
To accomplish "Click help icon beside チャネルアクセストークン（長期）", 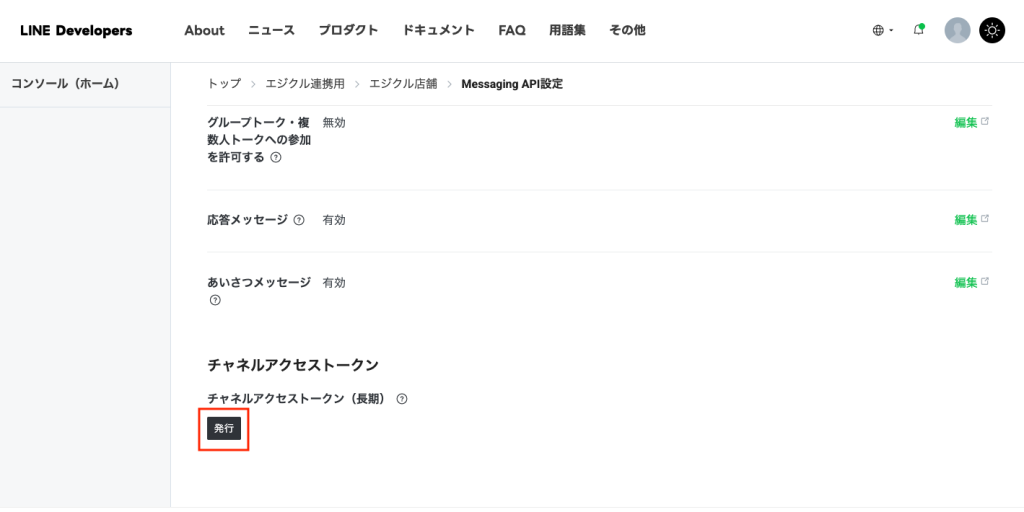I will click(x=402, y=399).
